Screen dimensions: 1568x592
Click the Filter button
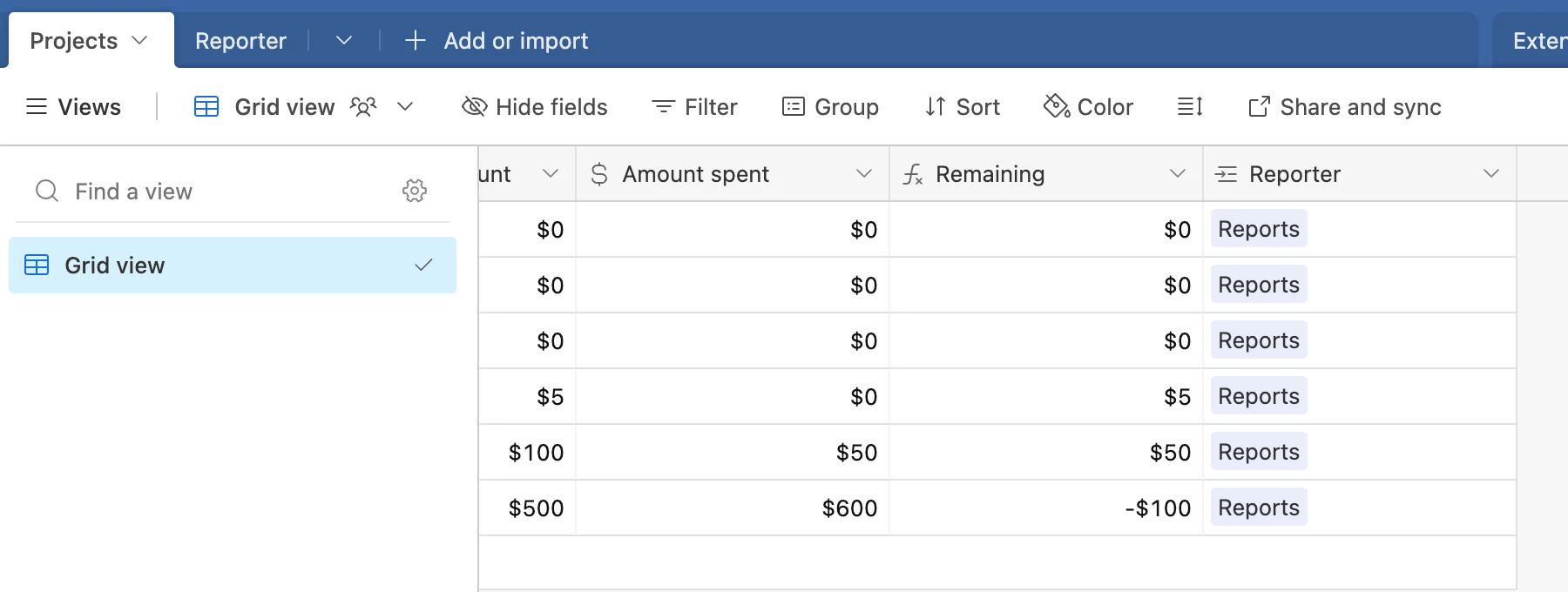coord(695,107)
